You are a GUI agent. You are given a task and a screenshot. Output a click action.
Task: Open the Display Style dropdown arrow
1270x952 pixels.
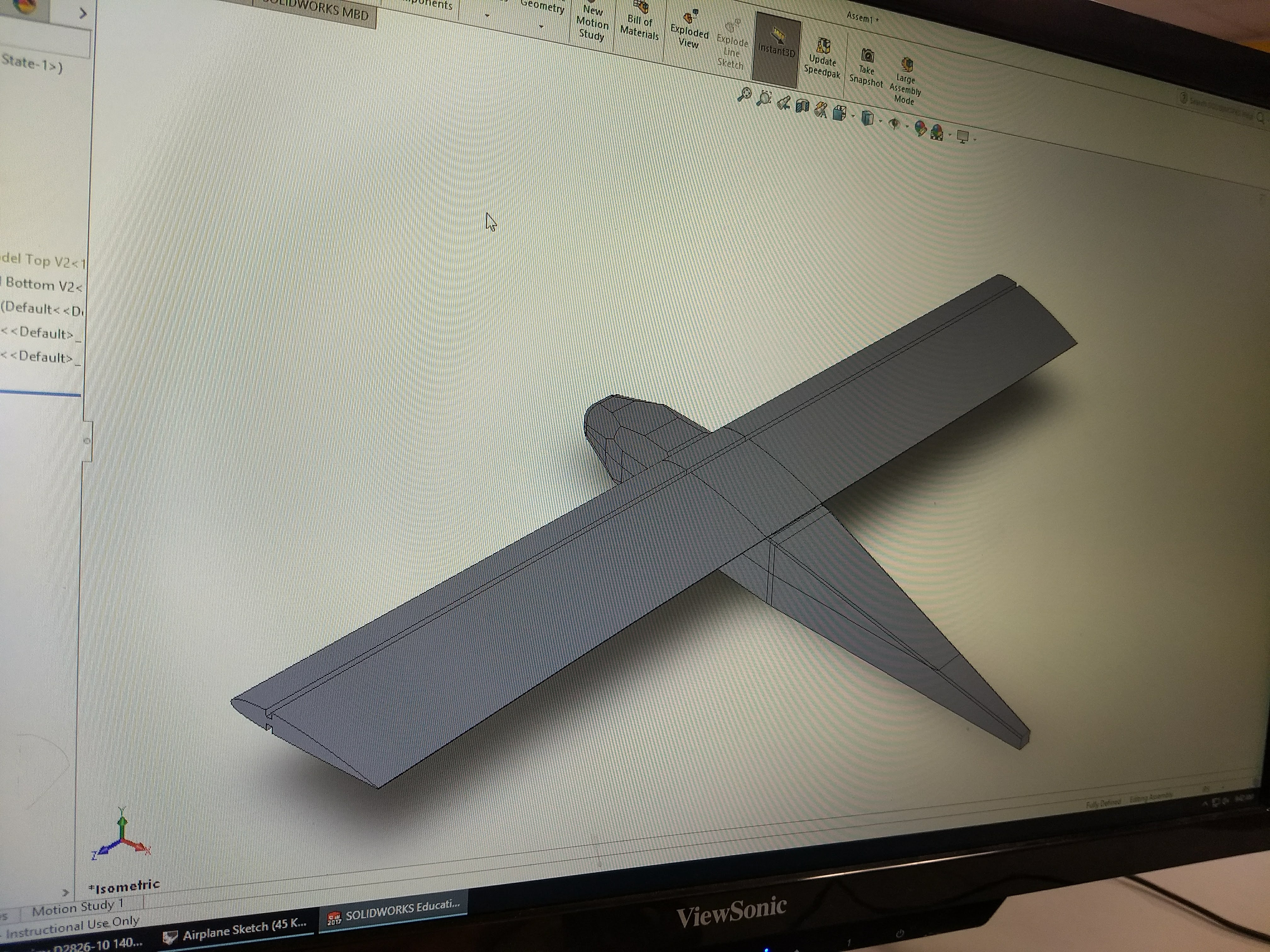880,121
